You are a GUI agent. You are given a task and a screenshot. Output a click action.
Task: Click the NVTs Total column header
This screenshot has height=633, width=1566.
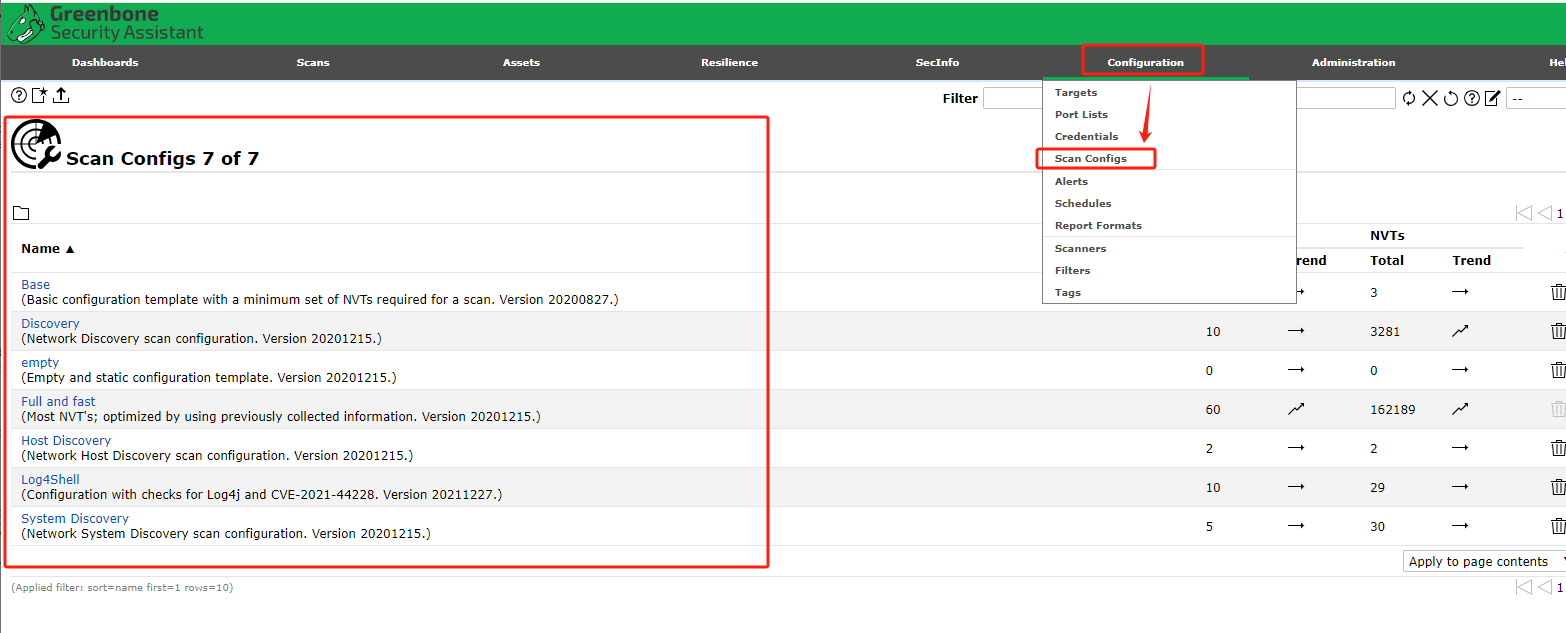[1387, 260]
